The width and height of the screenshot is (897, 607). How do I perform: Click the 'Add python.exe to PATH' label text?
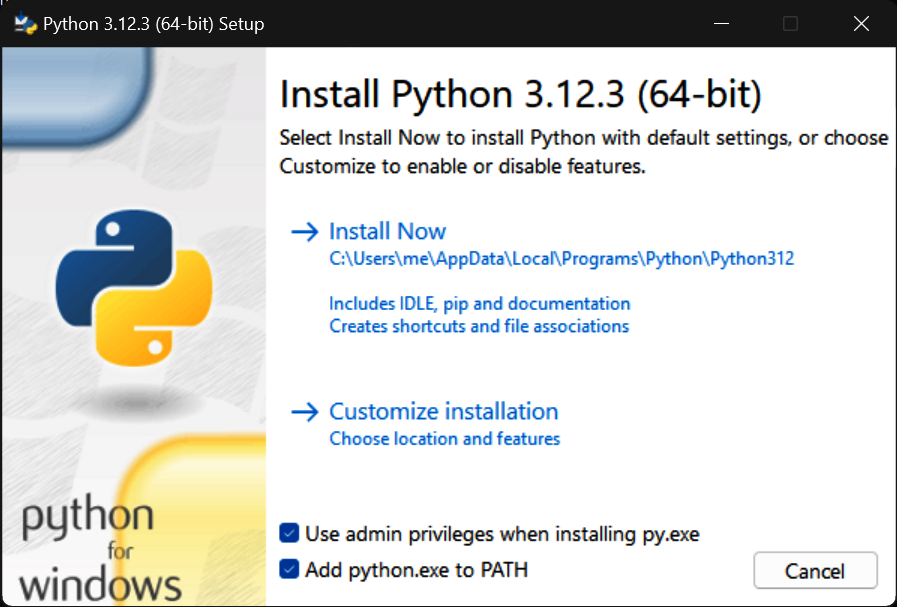click(x=416, y=570)
